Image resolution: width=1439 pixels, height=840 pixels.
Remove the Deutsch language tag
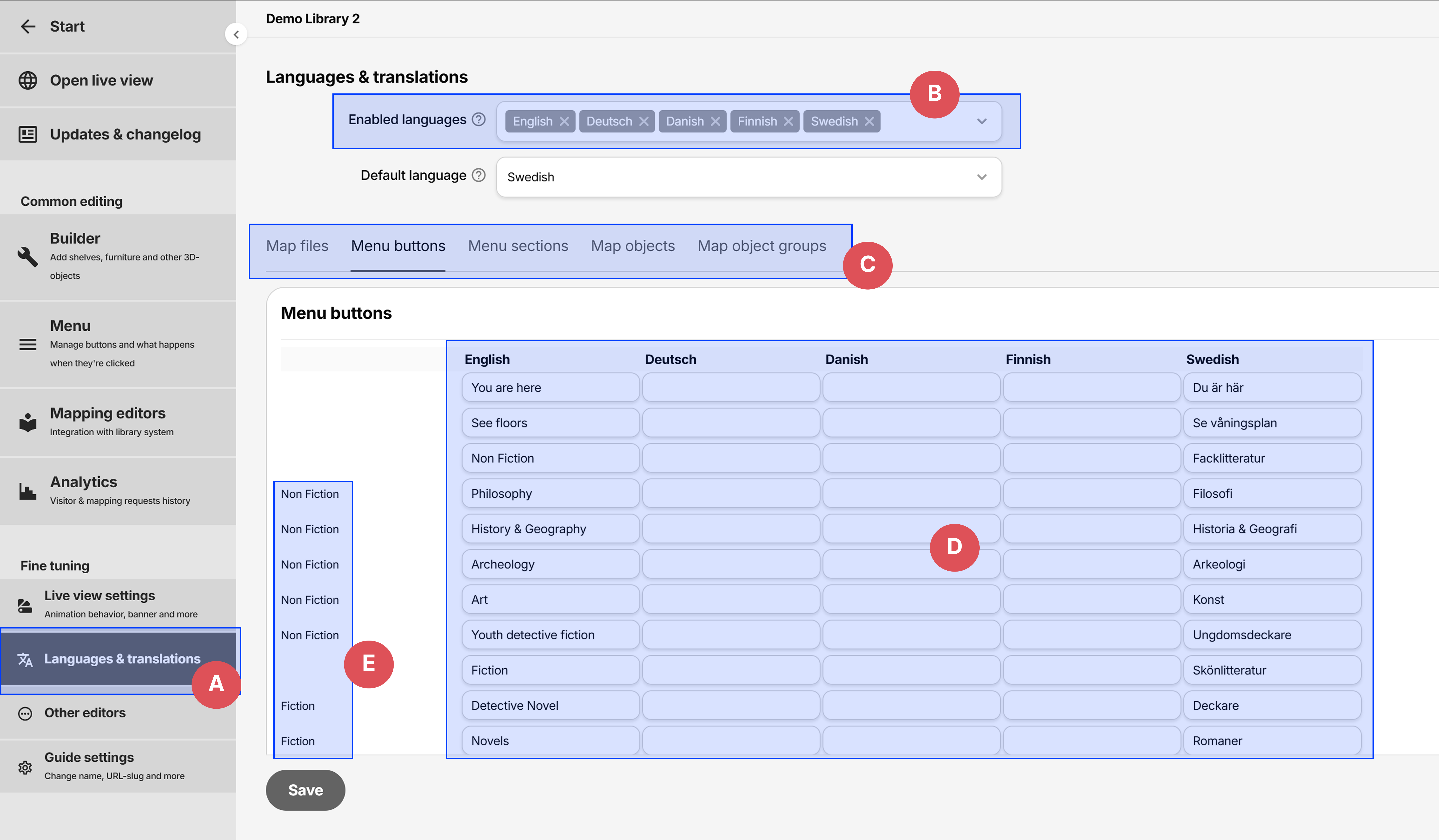[643, 122]
